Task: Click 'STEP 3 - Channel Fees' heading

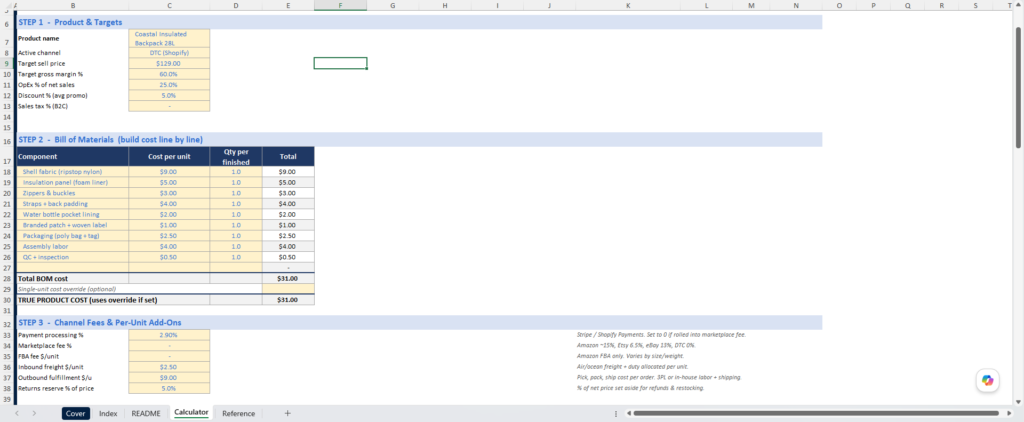Action: [100, 322]
